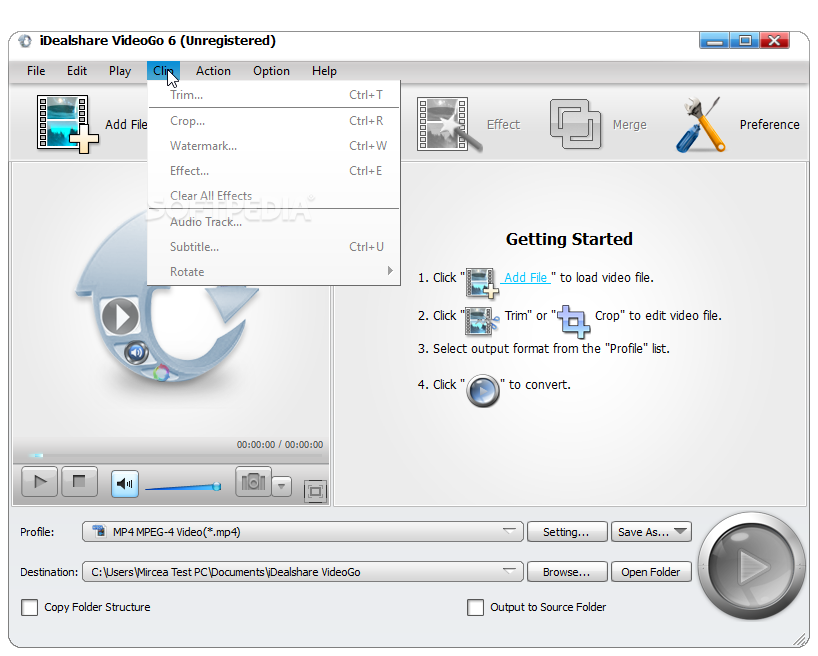Select Audio Track... menu entry
Screen dimensions: 818x656
(274, 222)
